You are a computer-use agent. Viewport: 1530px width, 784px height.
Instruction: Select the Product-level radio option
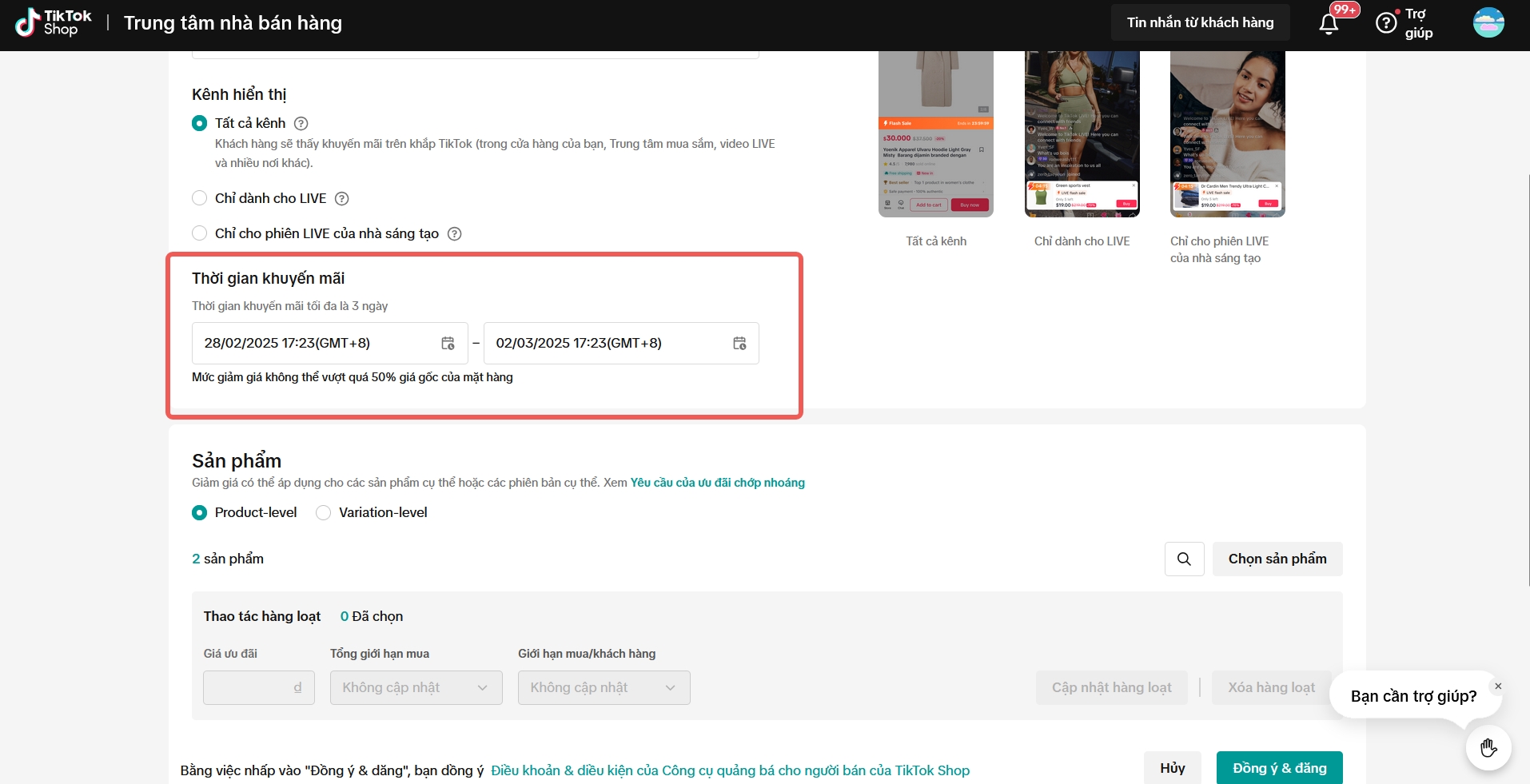point(200,512)
